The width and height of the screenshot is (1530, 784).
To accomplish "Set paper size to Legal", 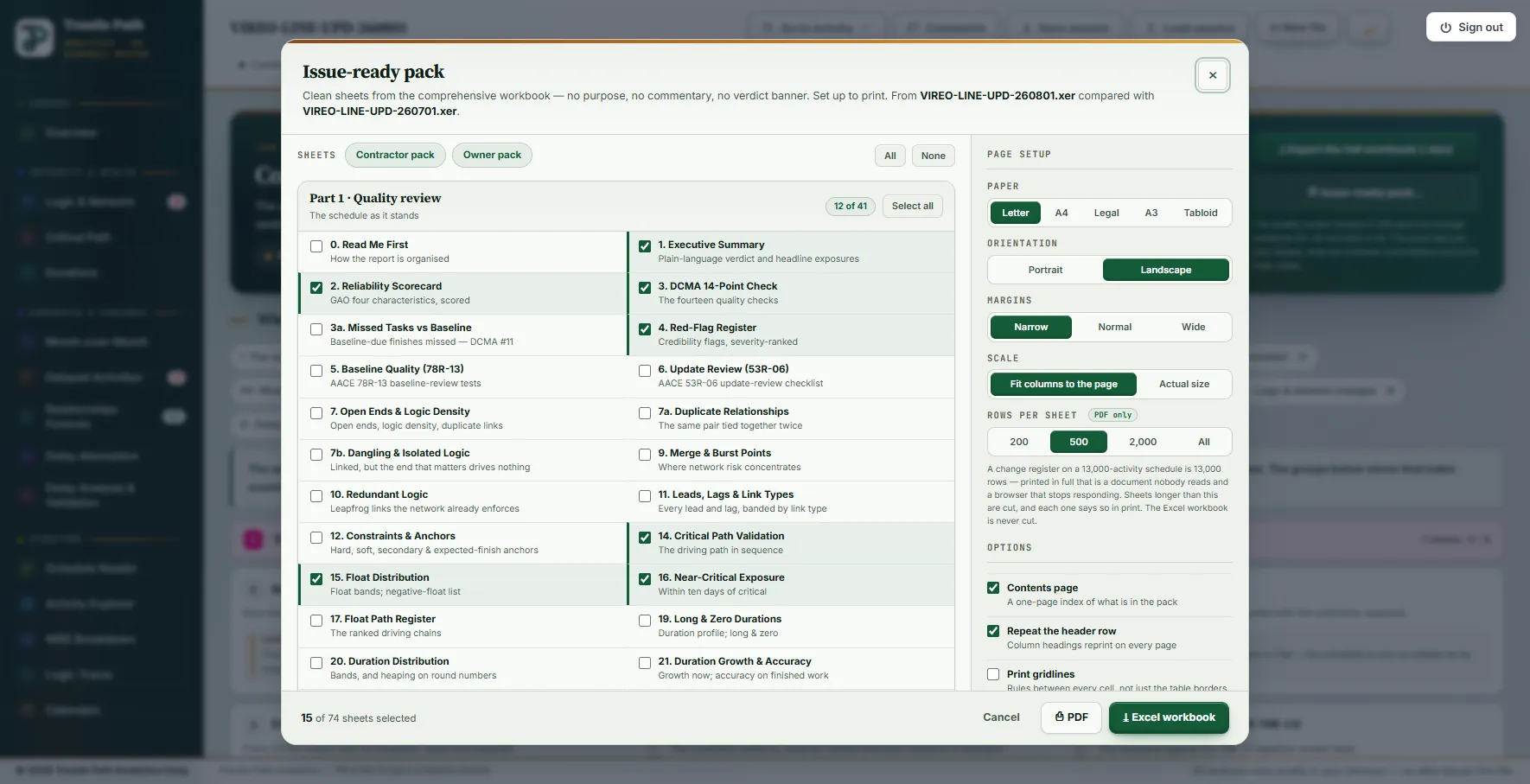I will coord(1106,213).
